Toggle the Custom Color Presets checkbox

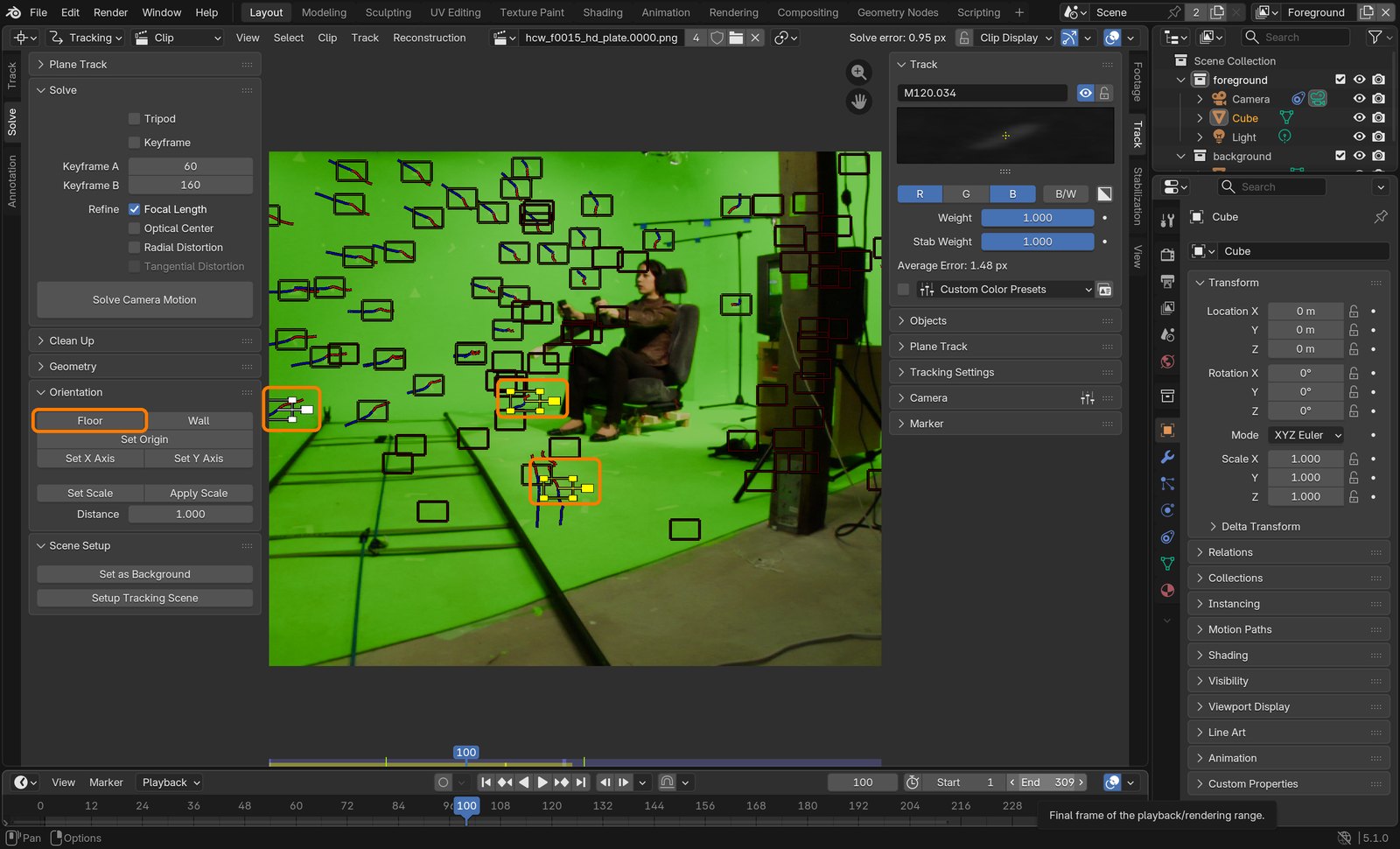pos(904,290)
